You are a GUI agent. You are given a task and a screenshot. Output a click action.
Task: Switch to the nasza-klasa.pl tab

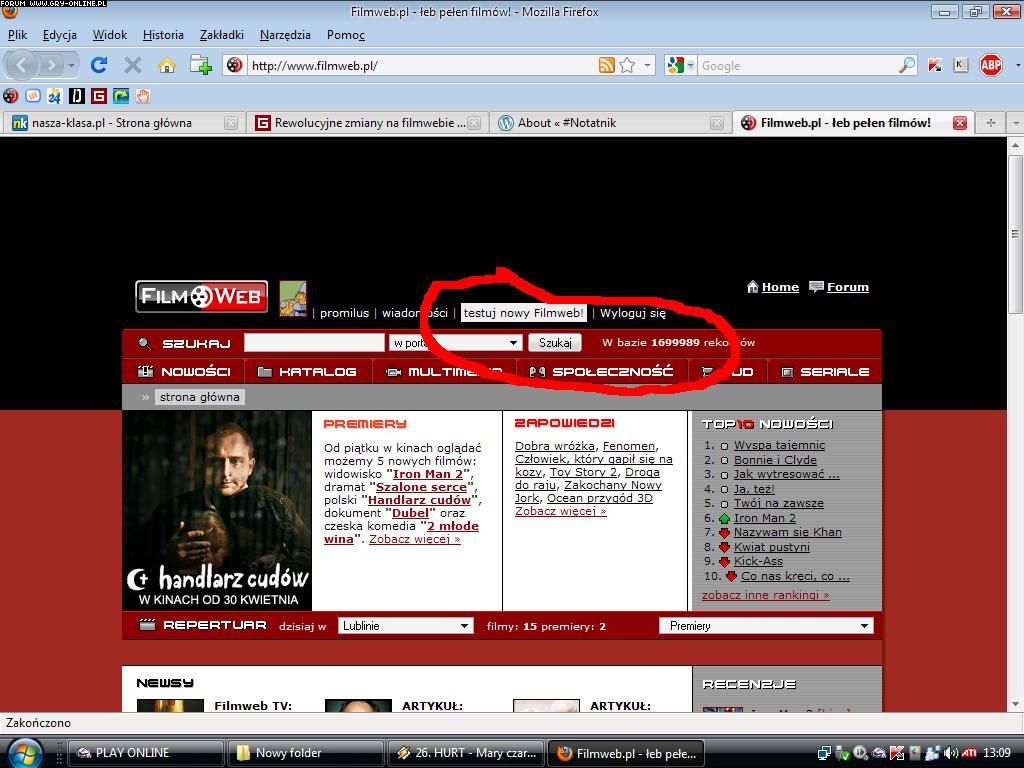click(x=124, y=123)
